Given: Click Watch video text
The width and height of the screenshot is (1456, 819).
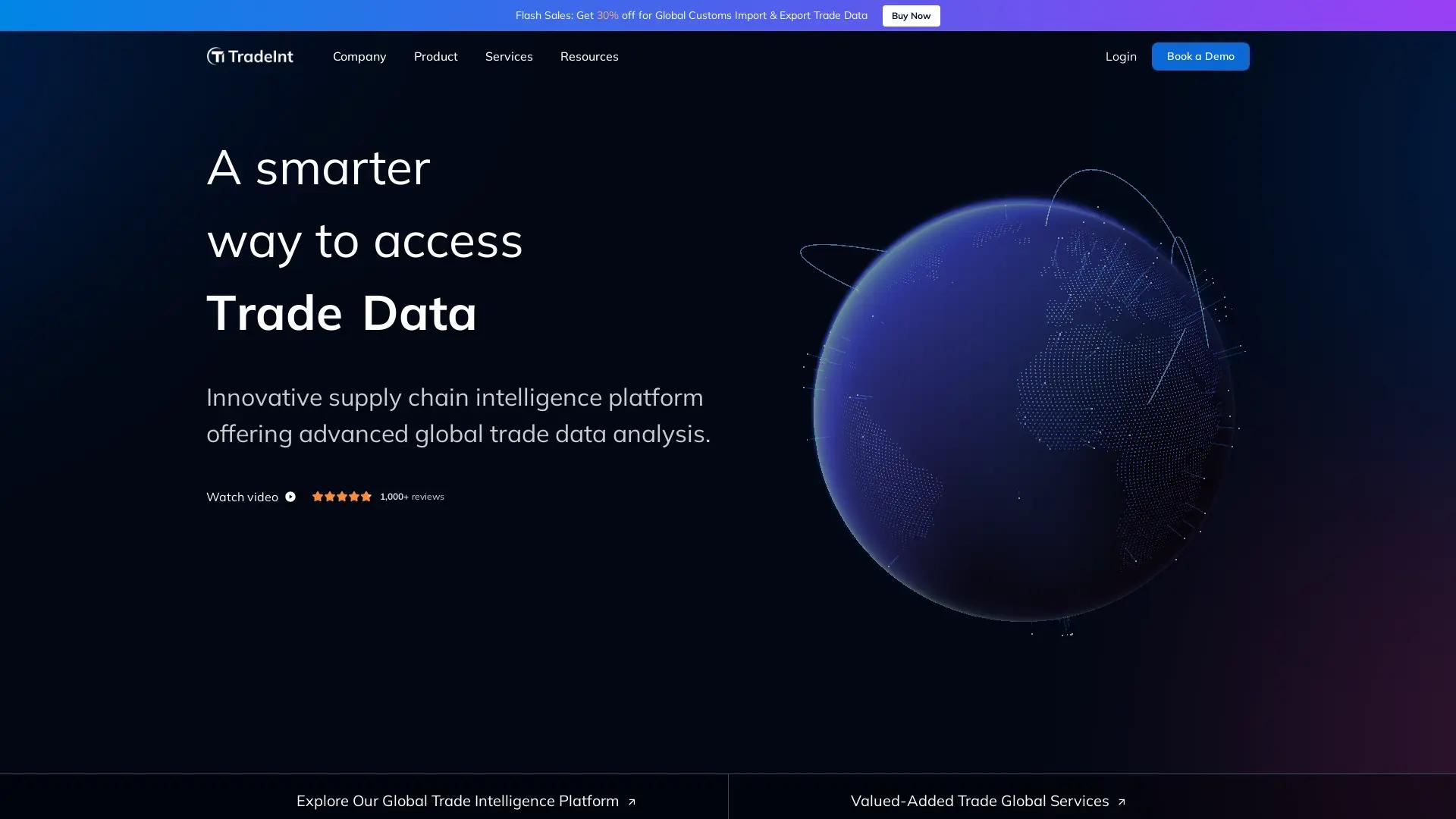Looking at the screenshot, I should 242,497.
